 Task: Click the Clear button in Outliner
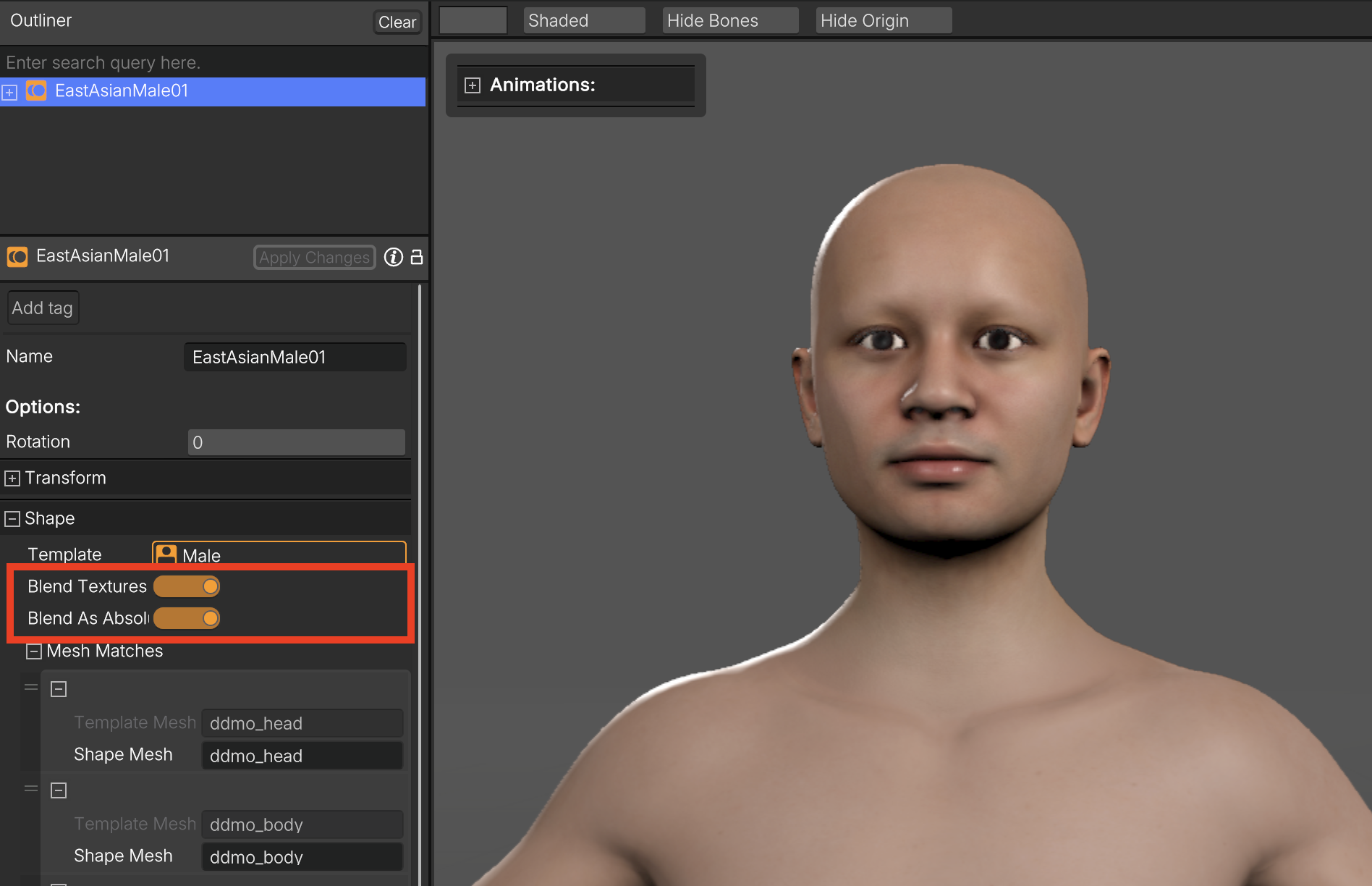397,22
